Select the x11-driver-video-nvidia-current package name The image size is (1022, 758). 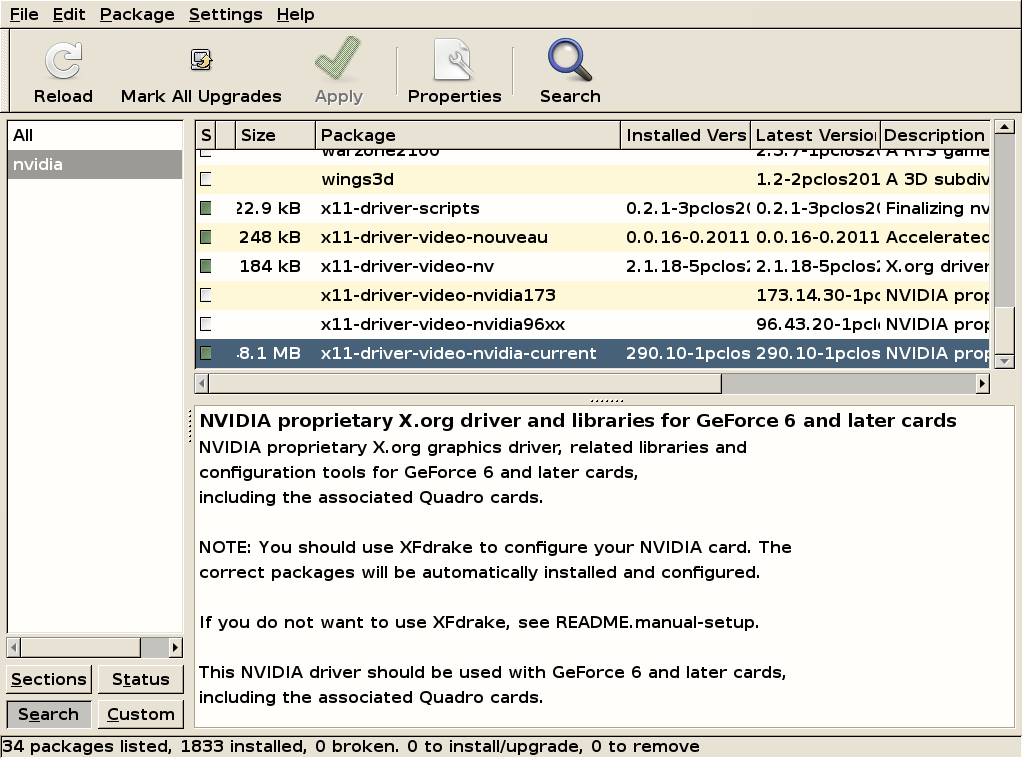tap(458, 353)
